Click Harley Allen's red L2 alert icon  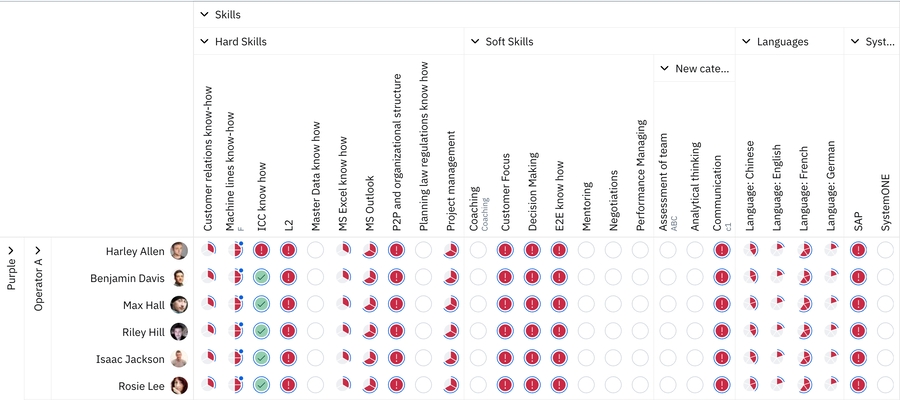[288, 250]
